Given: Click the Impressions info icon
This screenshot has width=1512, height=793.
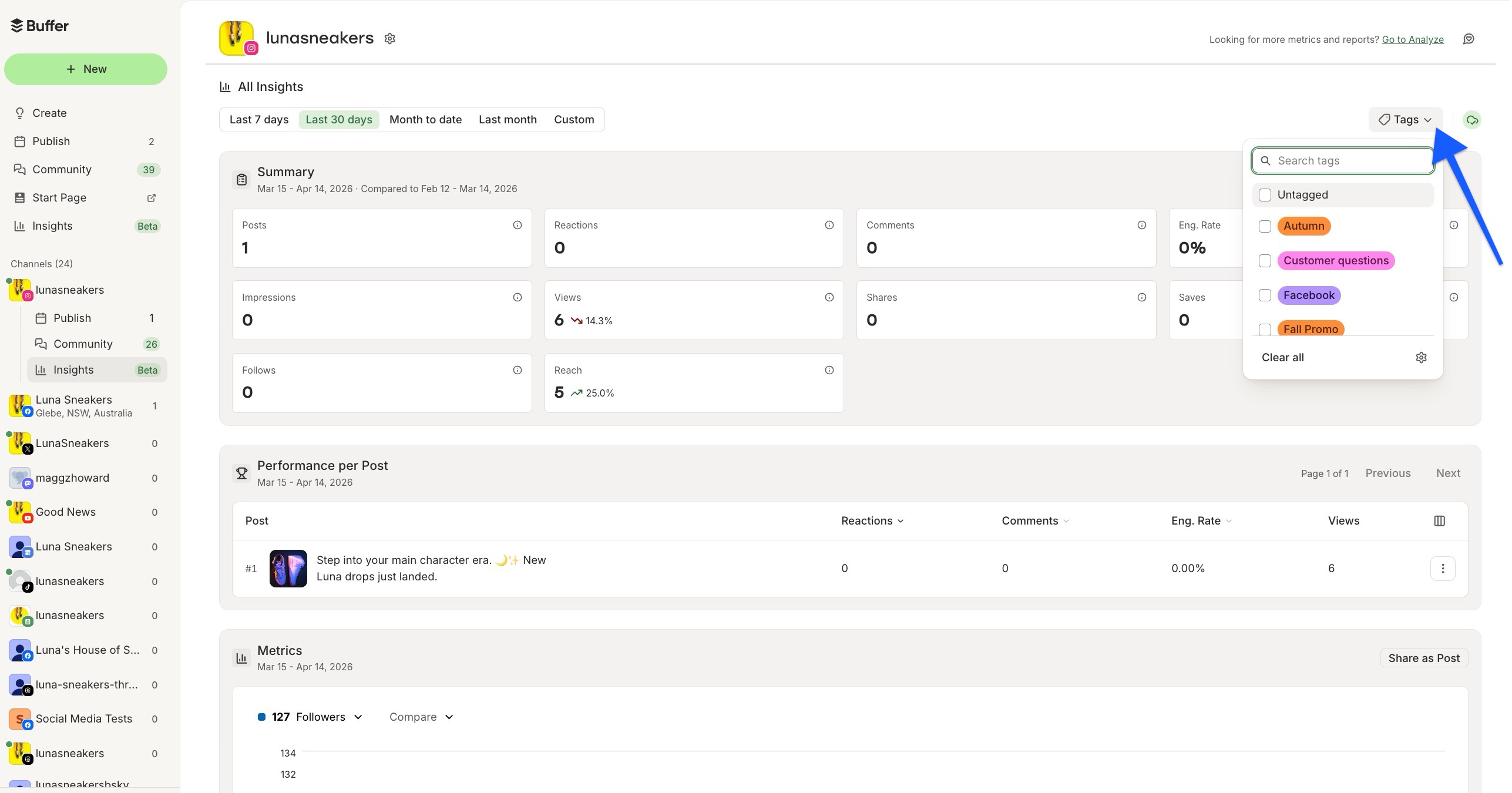Looking at the screenshot, I should pyautogui.click(x=517, y=297).
